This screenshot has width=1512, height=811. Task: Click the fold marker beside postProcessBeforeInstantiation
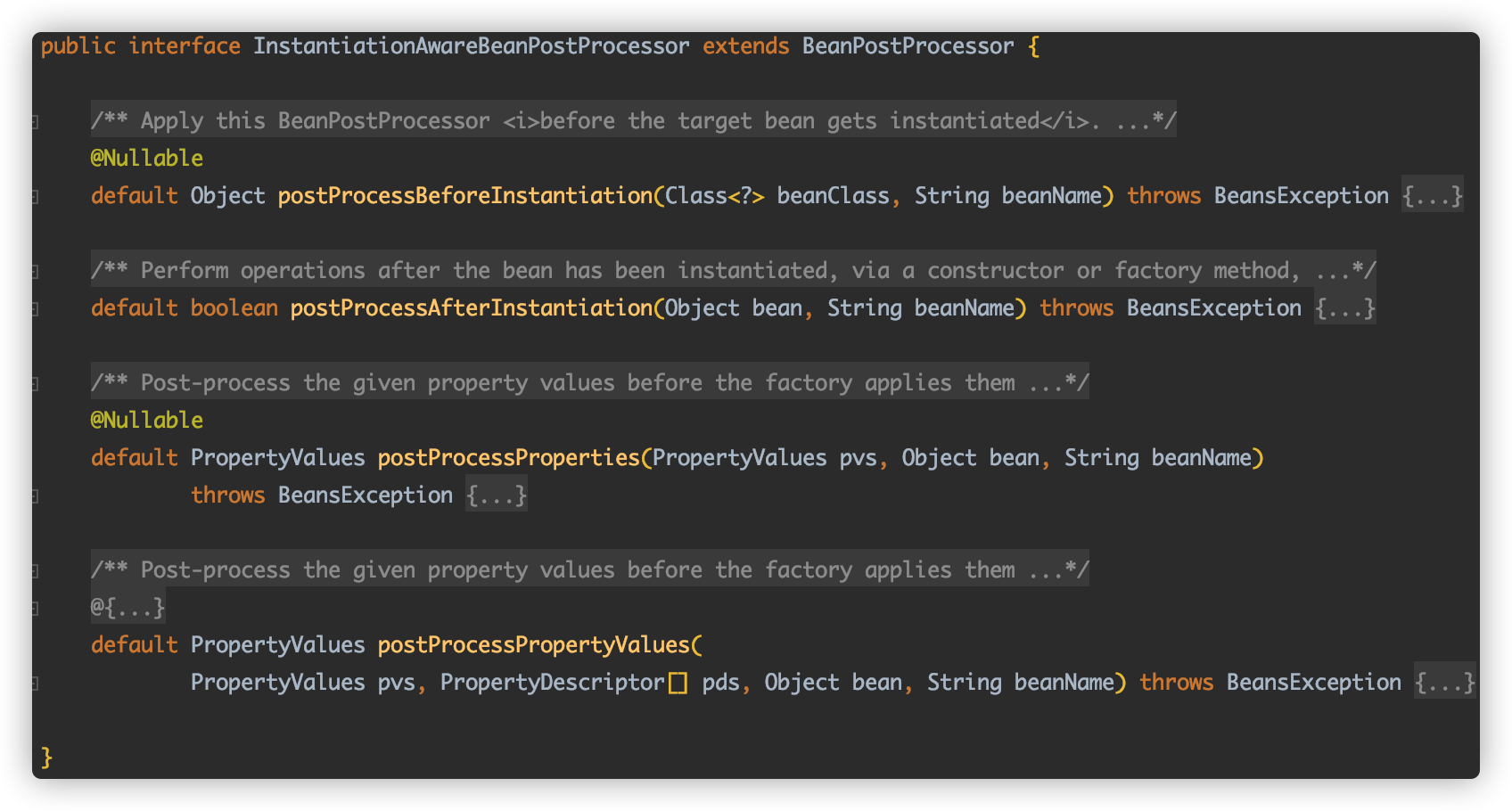[34, 195]
